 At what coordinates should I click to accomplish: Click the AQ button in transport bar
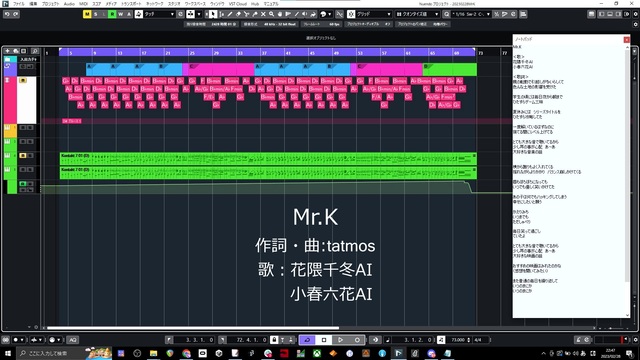click(x=73, y=340)
